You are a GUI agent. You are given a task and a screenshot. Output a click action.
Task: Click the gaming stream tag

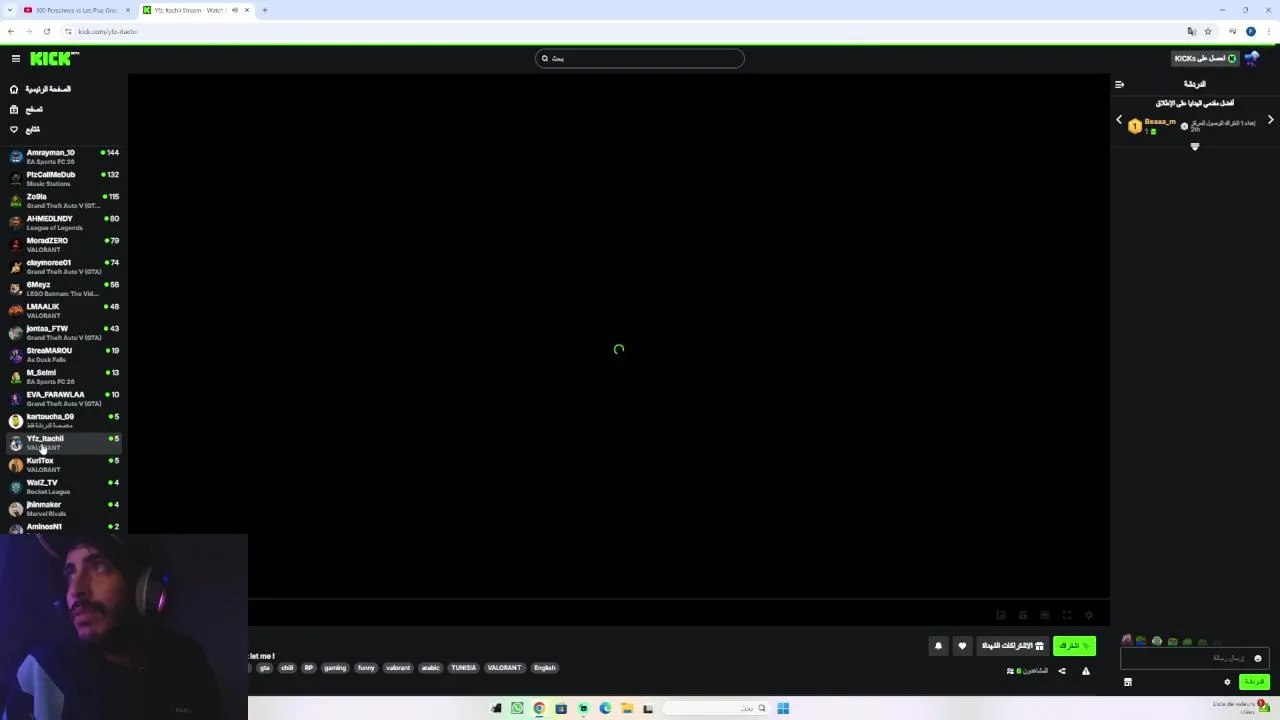(x=335, y=668)
